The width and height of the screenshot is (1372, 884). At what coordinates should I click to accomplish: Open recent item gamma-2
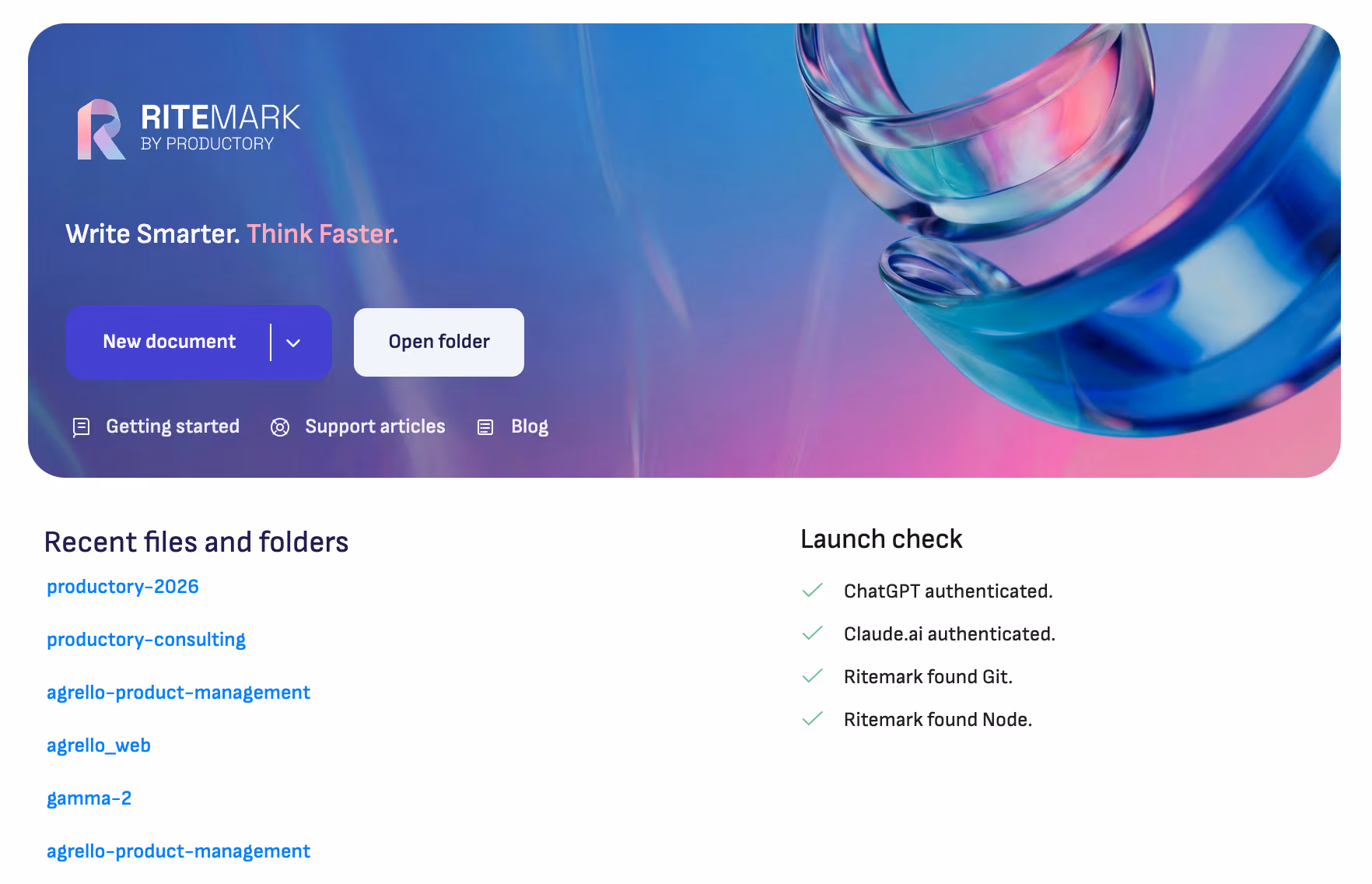click(x=89, y=798)
